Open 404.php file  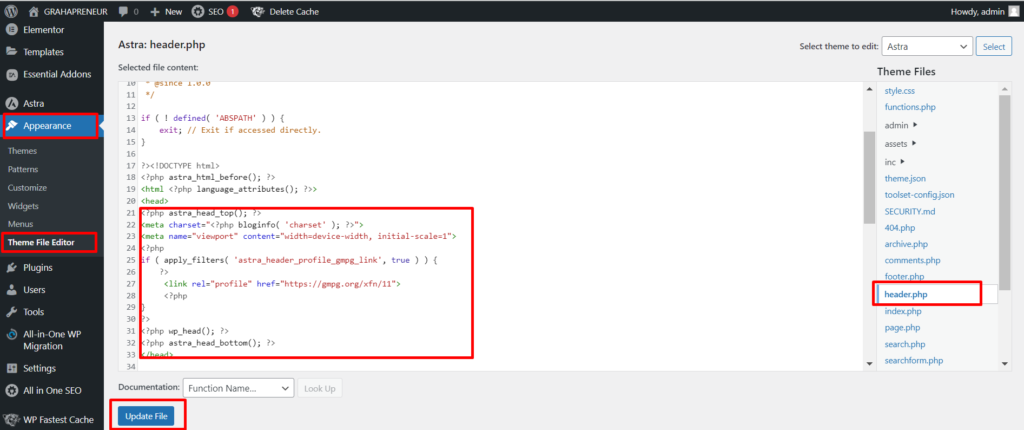pos(900,228)
